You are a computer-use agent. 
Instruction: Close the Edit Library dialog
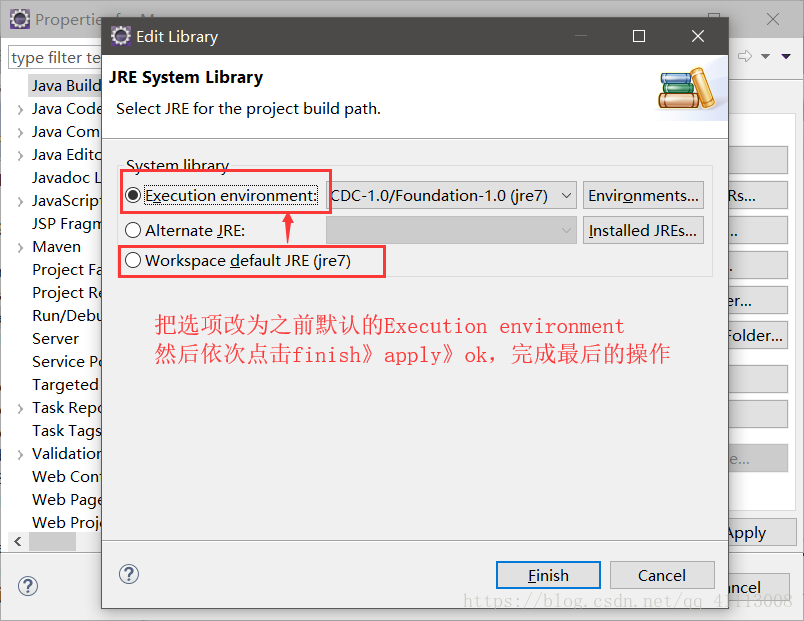tap(697, 36)
